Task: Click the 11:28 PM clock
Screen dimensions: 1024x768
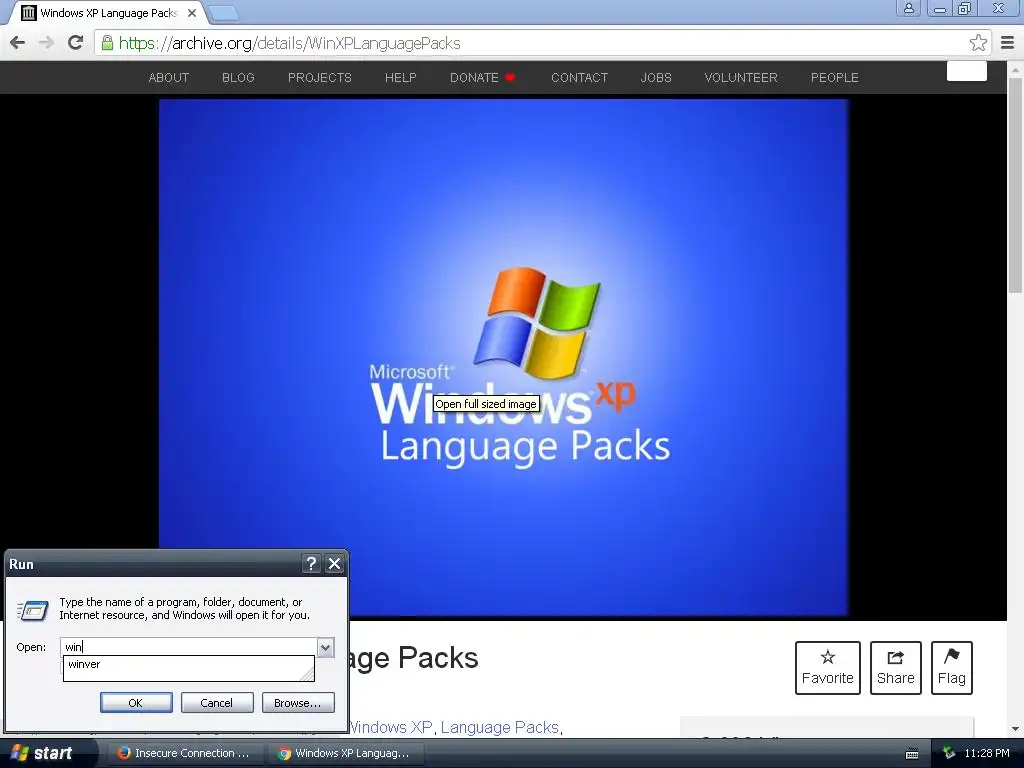Action: click(x=987, y=754)
